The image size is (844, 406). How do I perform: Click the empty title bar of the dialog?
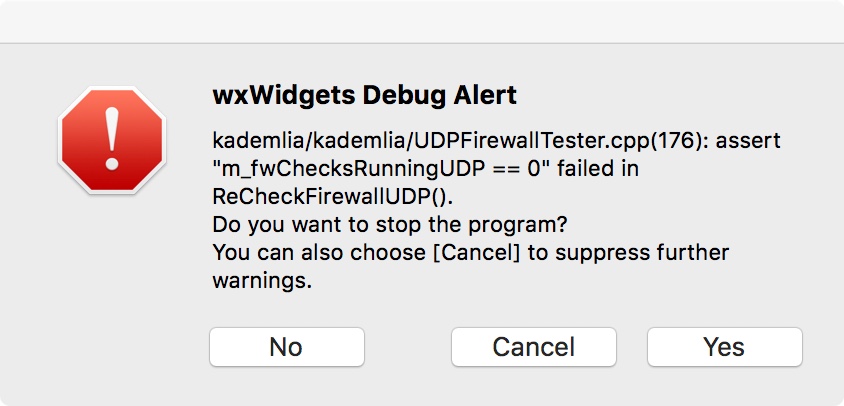422,21
